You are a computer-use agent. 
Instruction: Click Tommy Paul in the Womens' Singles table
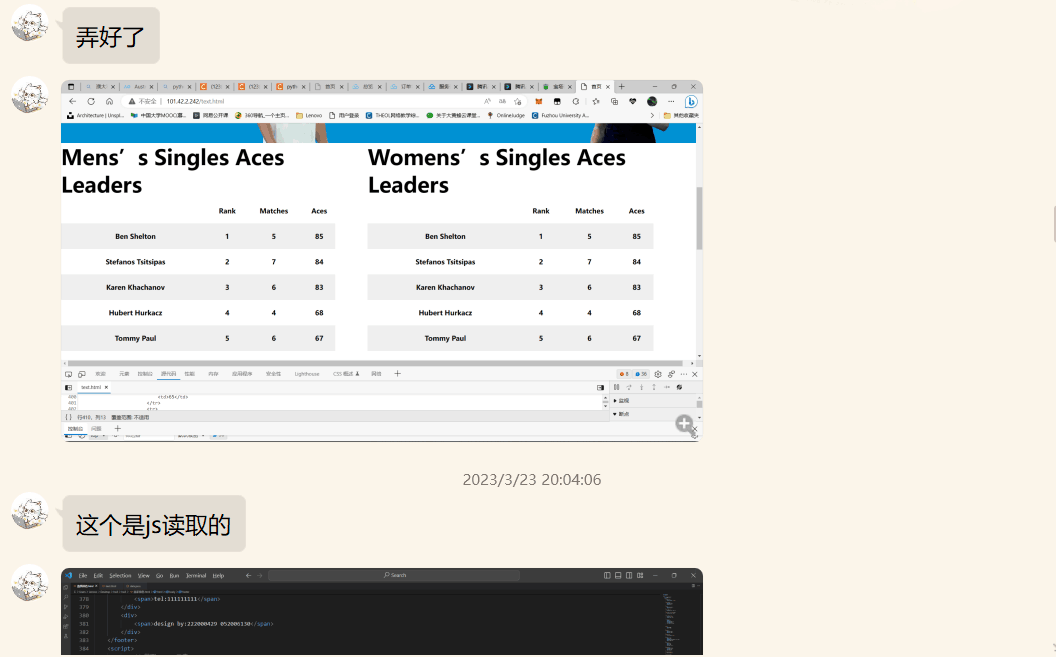pyautogui.click(x=445, y=338)
